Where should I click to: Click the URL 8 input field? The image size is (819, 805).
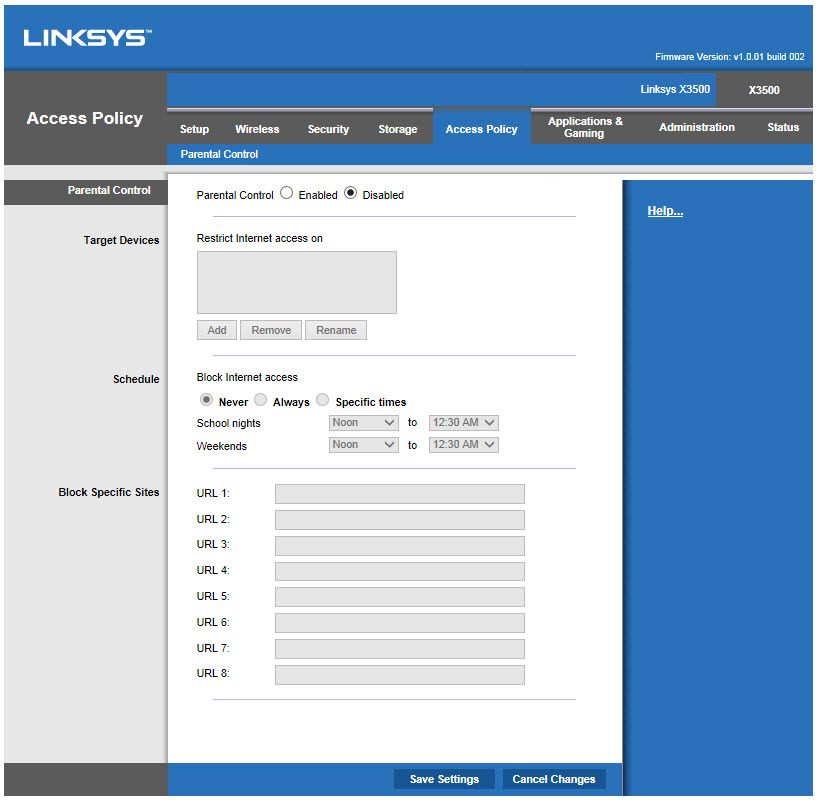pyautogui.click(x=400, y=674)
